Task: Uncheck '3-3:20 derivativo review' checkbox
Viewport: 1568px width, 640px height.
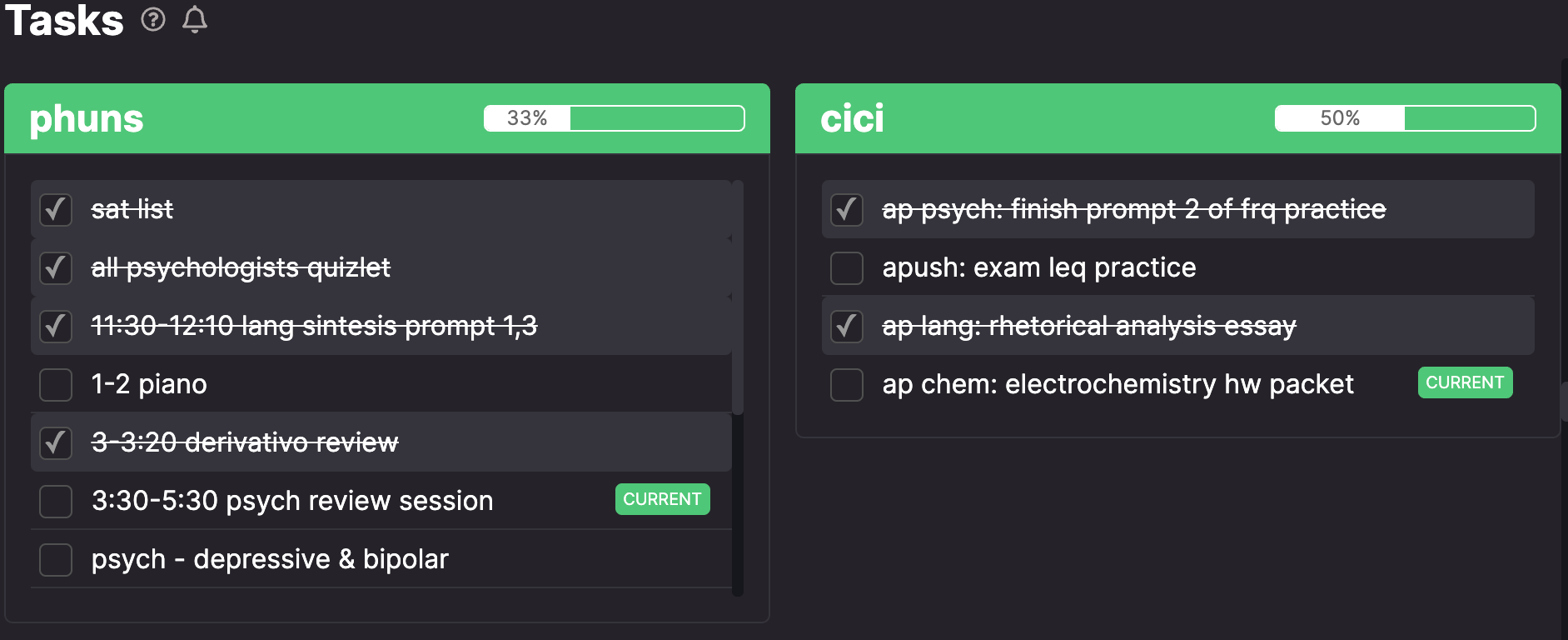Action: coord(56,442)
